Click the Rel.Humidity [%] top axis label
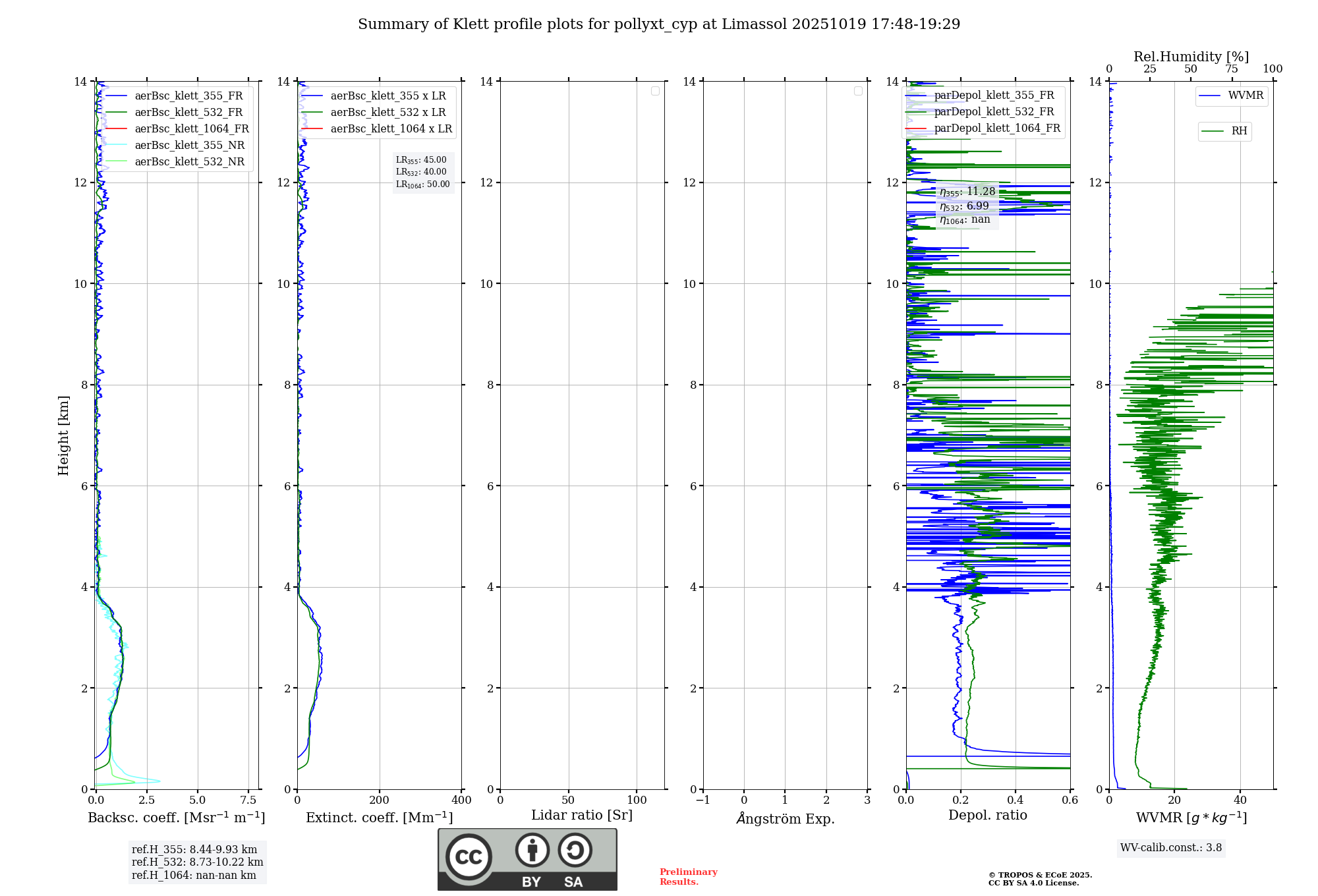Screen dimensions: 1318x896 (1191, 57)
